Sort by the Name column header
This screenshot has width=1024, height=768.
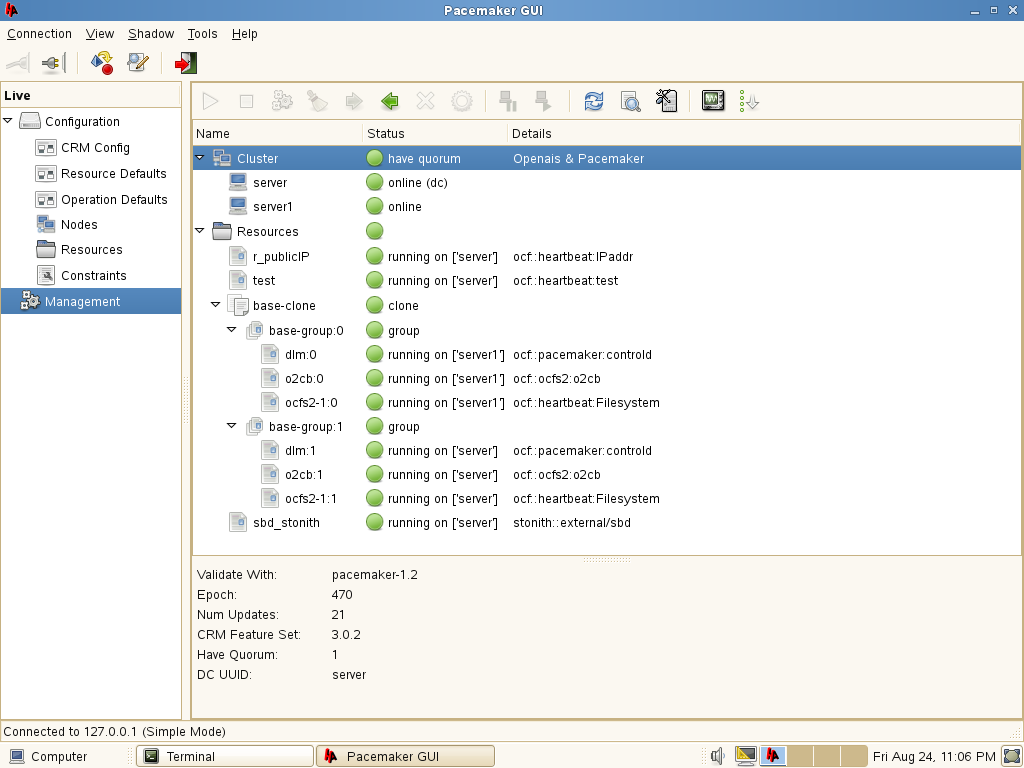[278, 133]
